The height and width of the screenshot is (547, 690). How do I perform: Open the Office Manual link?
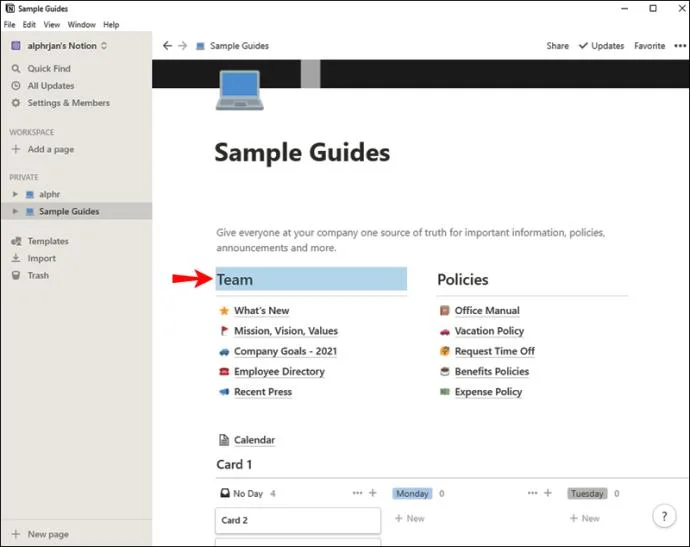click(487, 311)
